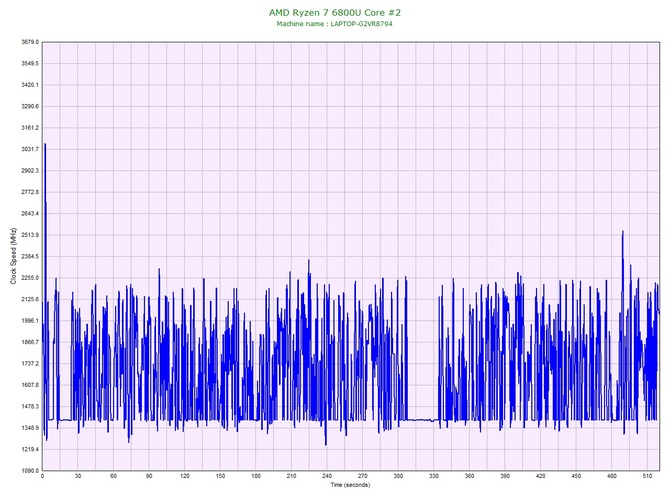Viewport: 670px width, 502px height.
Task: Click the 120 tick on time axis
Action: (x=185, y=476)
